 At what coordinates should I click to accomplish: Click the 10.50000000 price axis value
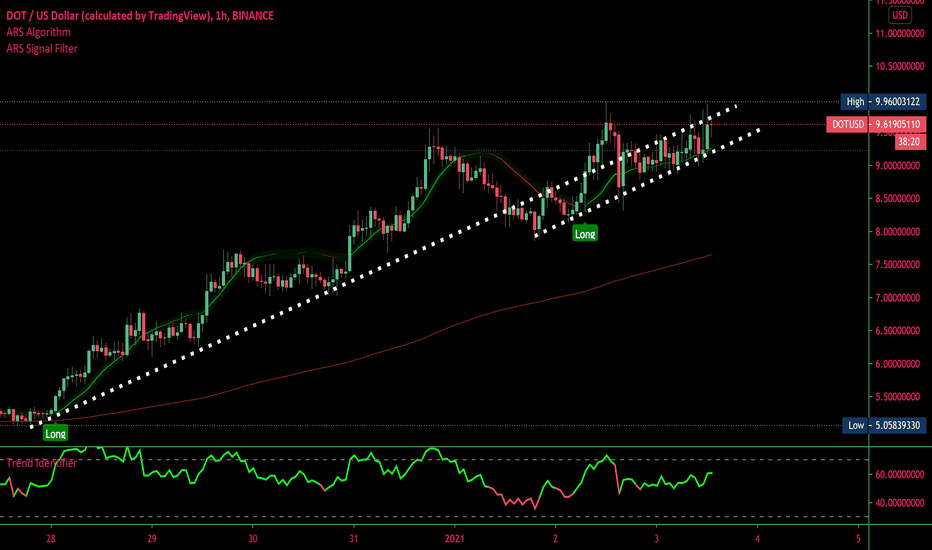900,66
